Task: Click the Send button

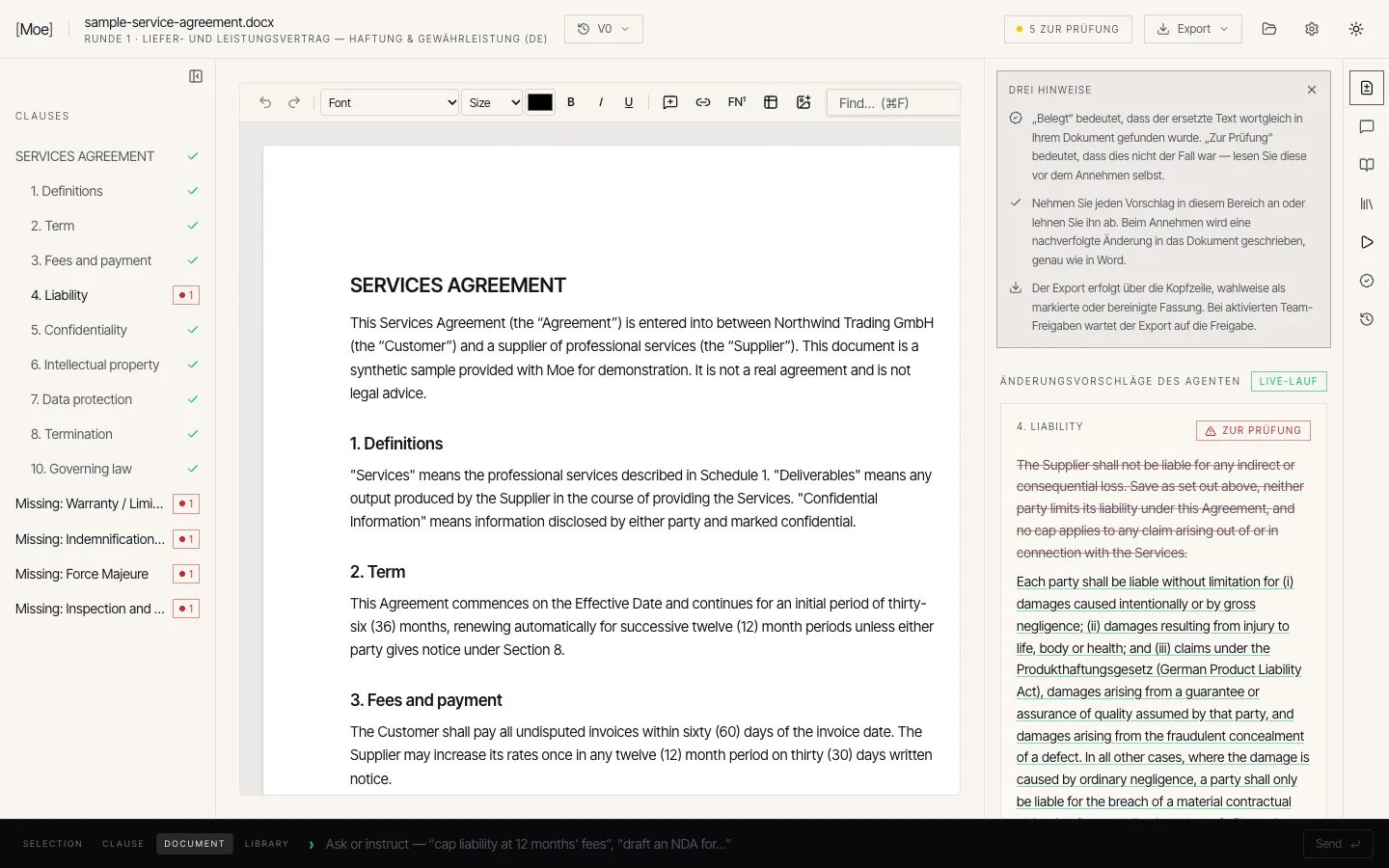Action: point(1338,844)
